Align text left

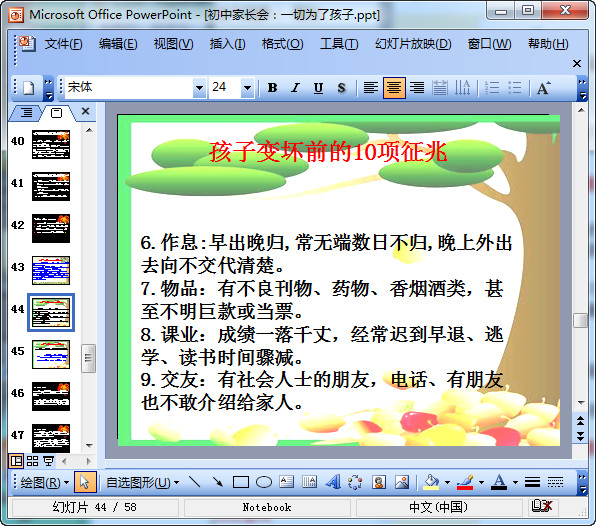pyautogui.click(x=371, y=88)
